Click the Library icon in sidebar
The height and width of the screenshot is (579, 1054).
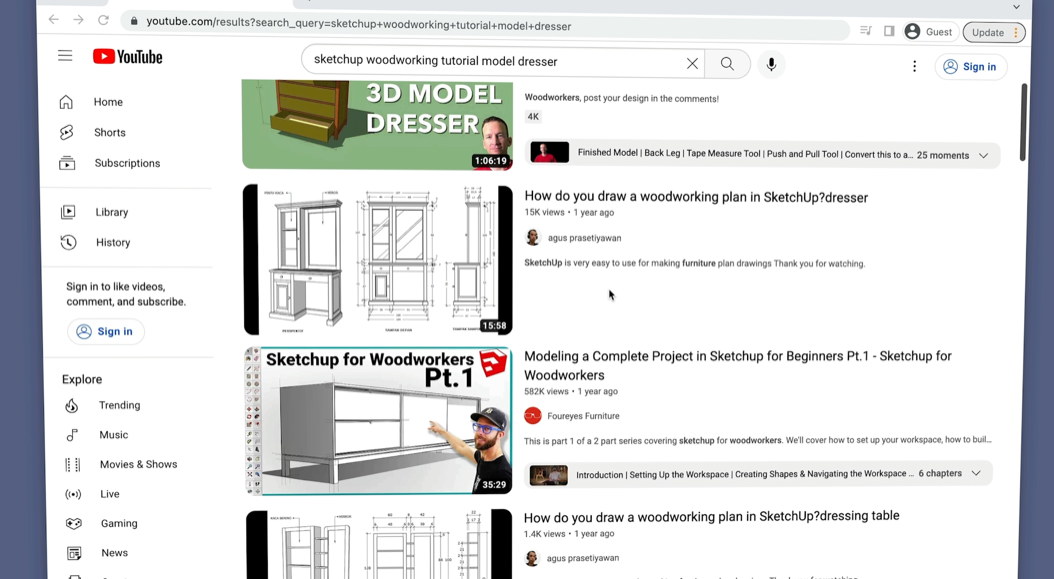68,212
